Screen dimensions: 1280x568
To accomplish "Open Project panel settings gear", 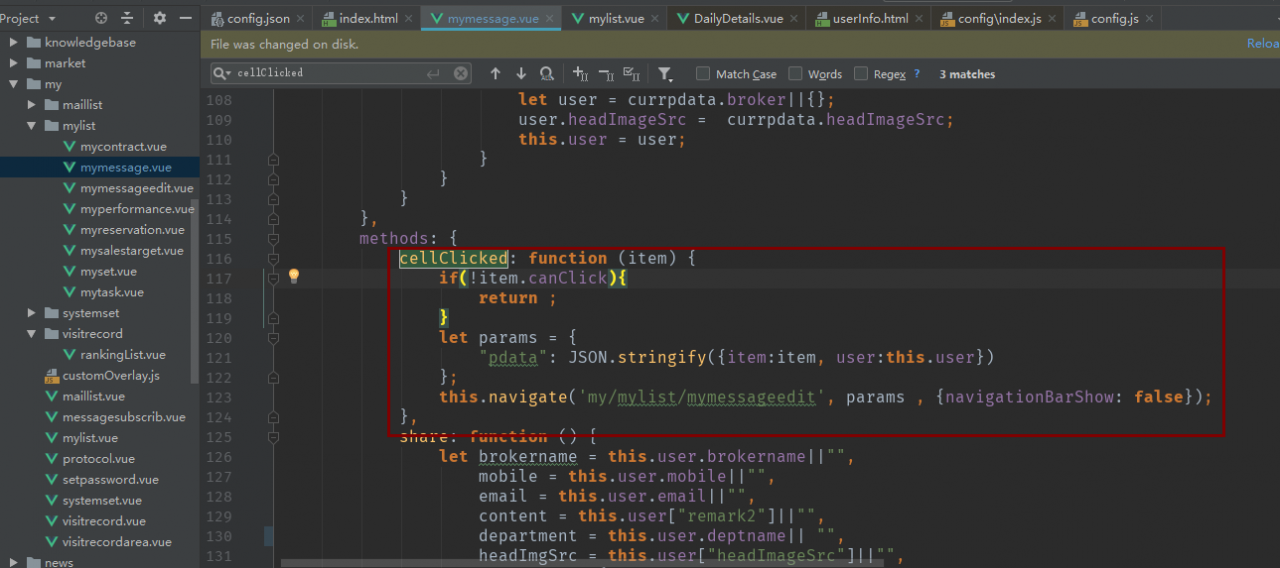I will [160, 18].
